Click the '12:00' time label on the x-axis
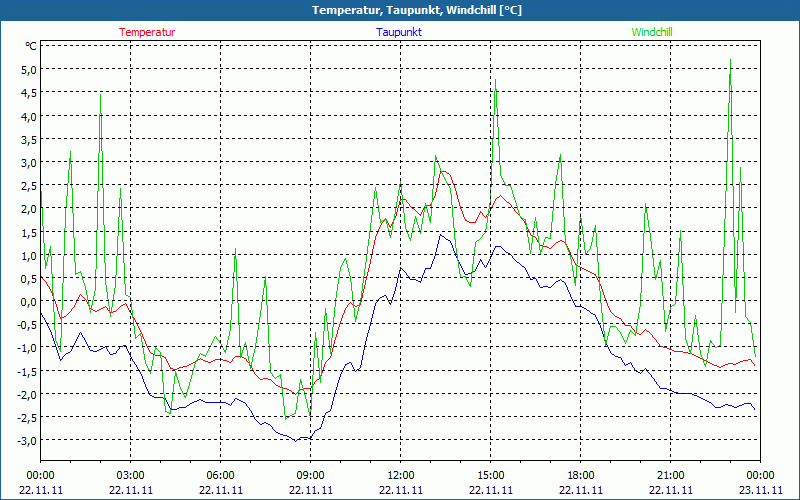Image resolution: width=800 pixels, height=500 pixels. tap(401, 476)
